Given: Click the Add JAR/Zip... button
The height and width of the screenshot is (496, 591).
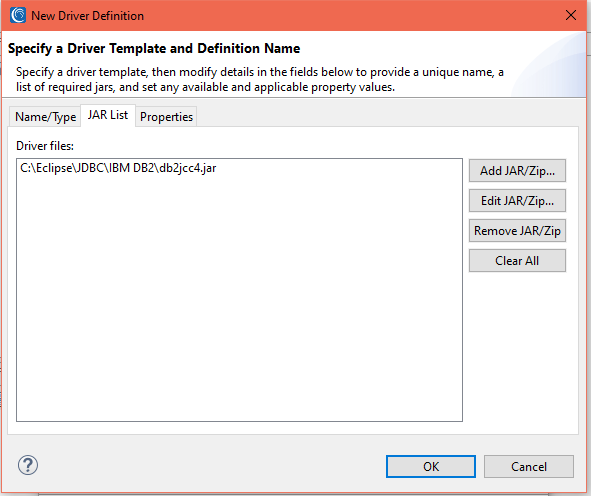Looking at the screenshot, I should pyautogui.click(x=517, y=171).
